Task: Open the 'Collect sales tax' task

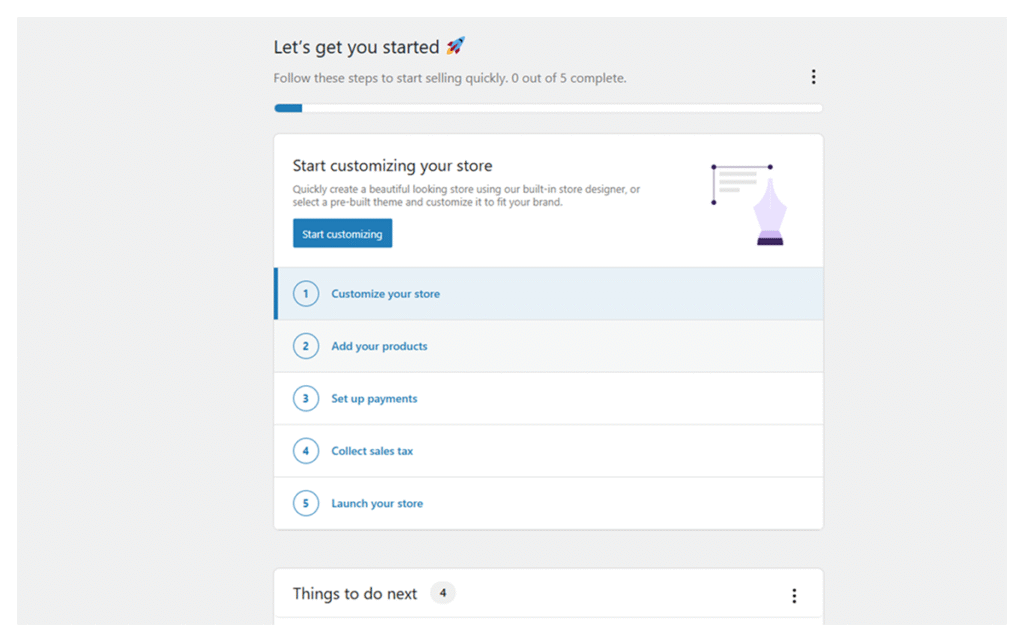Action: coord(372,451)
